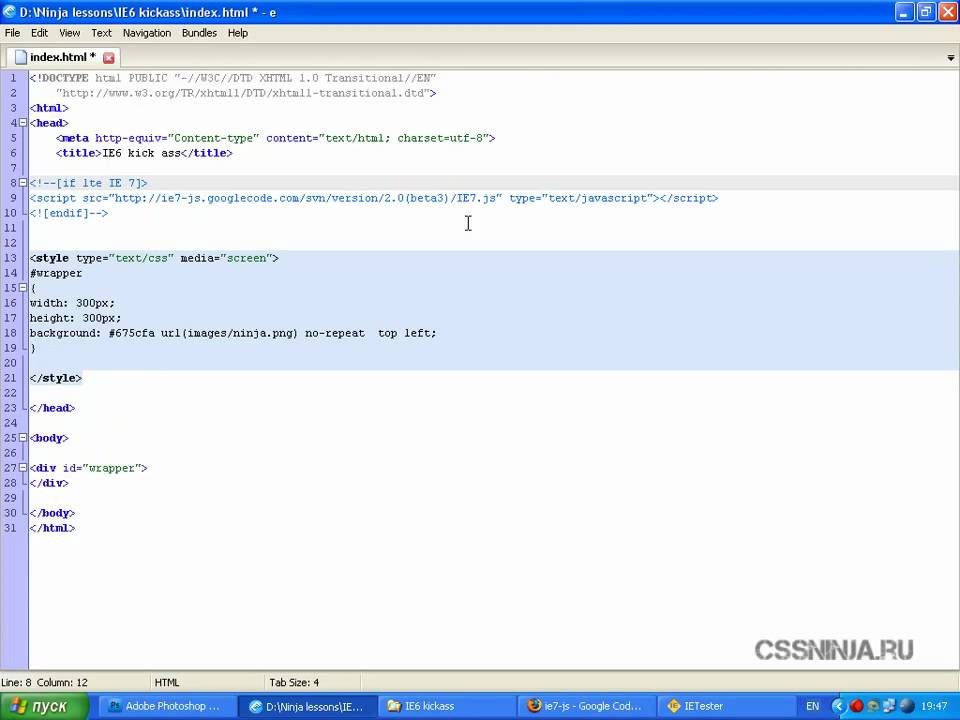The image size is (960, 720).
Task: Minimize the editor window
Action: pos(904,12)
